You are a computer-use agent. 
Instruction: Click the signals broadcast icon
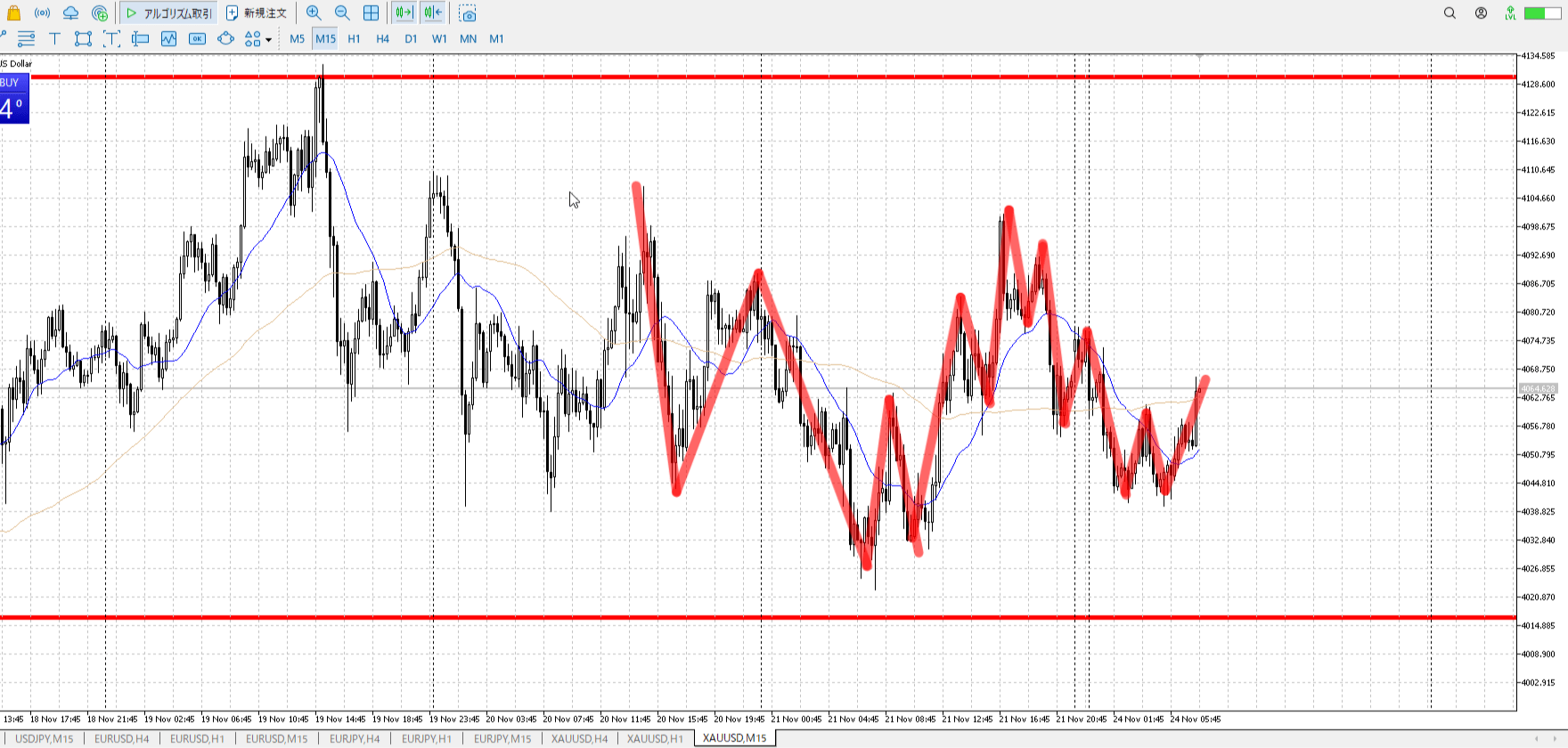pos(42,13)
